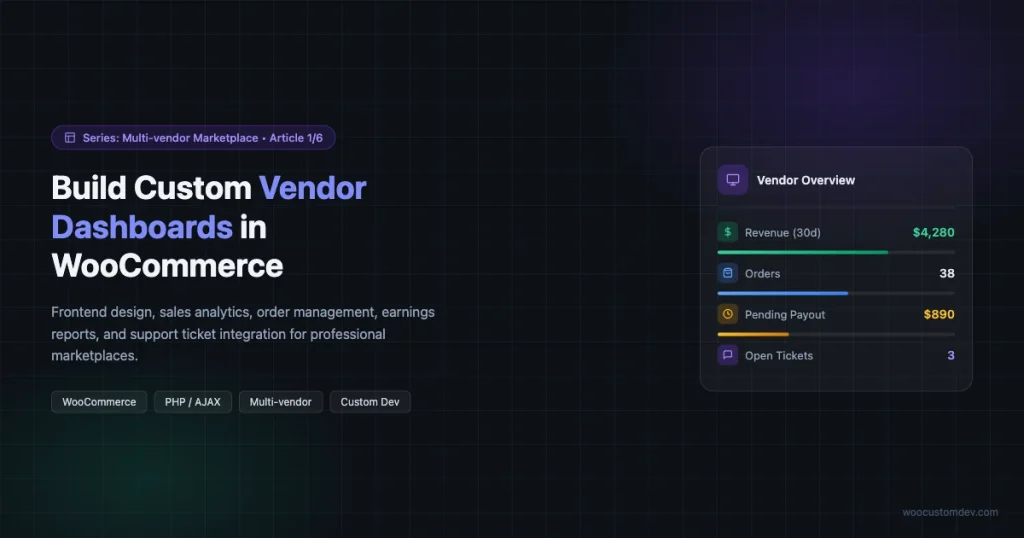Image resolution: width=1024 pixels, height=538 pixels.
Task: Click the Build Custom Vendor Dashboards headline
Action: coord(209,227)
